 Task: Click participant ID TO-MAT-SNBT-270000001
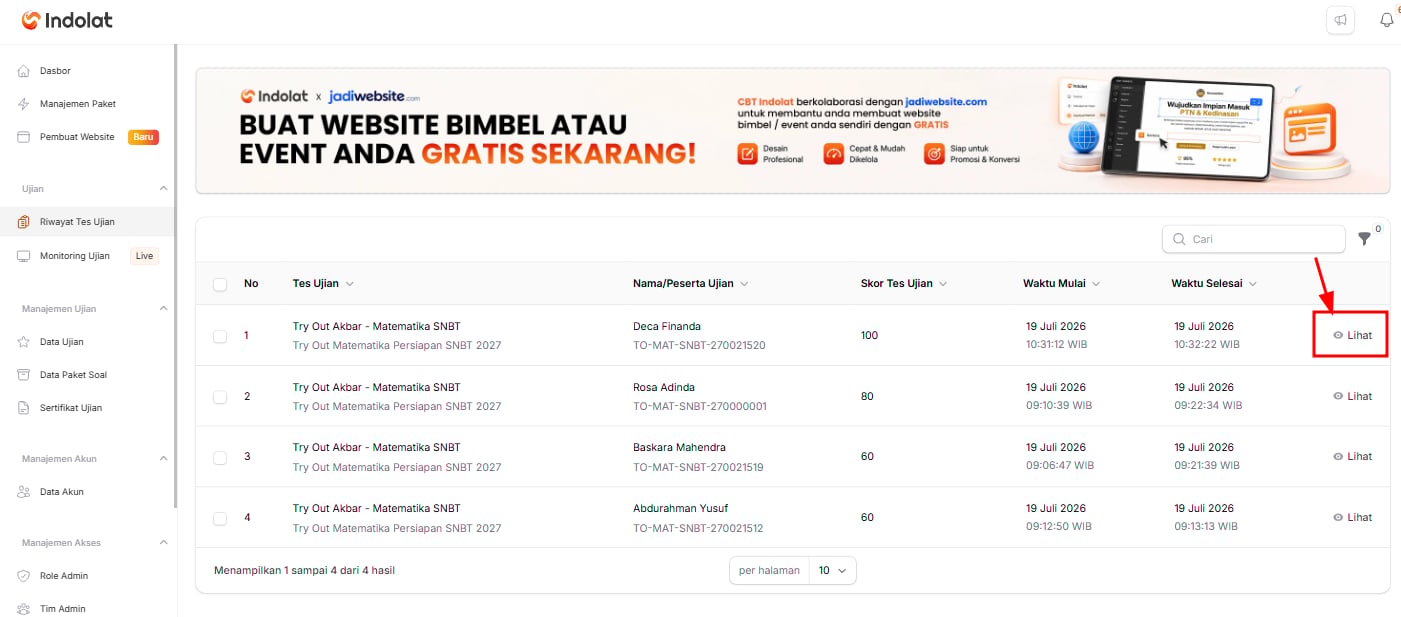tap(700, 406)
